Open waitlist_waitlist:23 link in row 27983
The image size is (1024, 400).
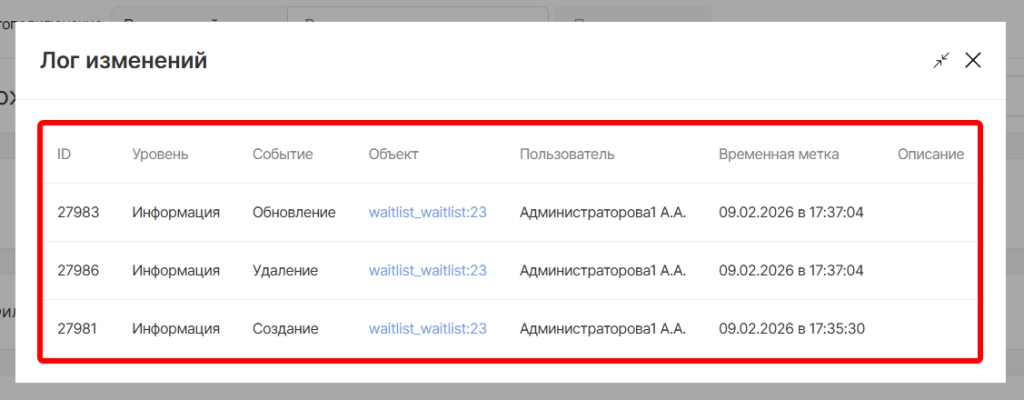[x=427, y=212]
